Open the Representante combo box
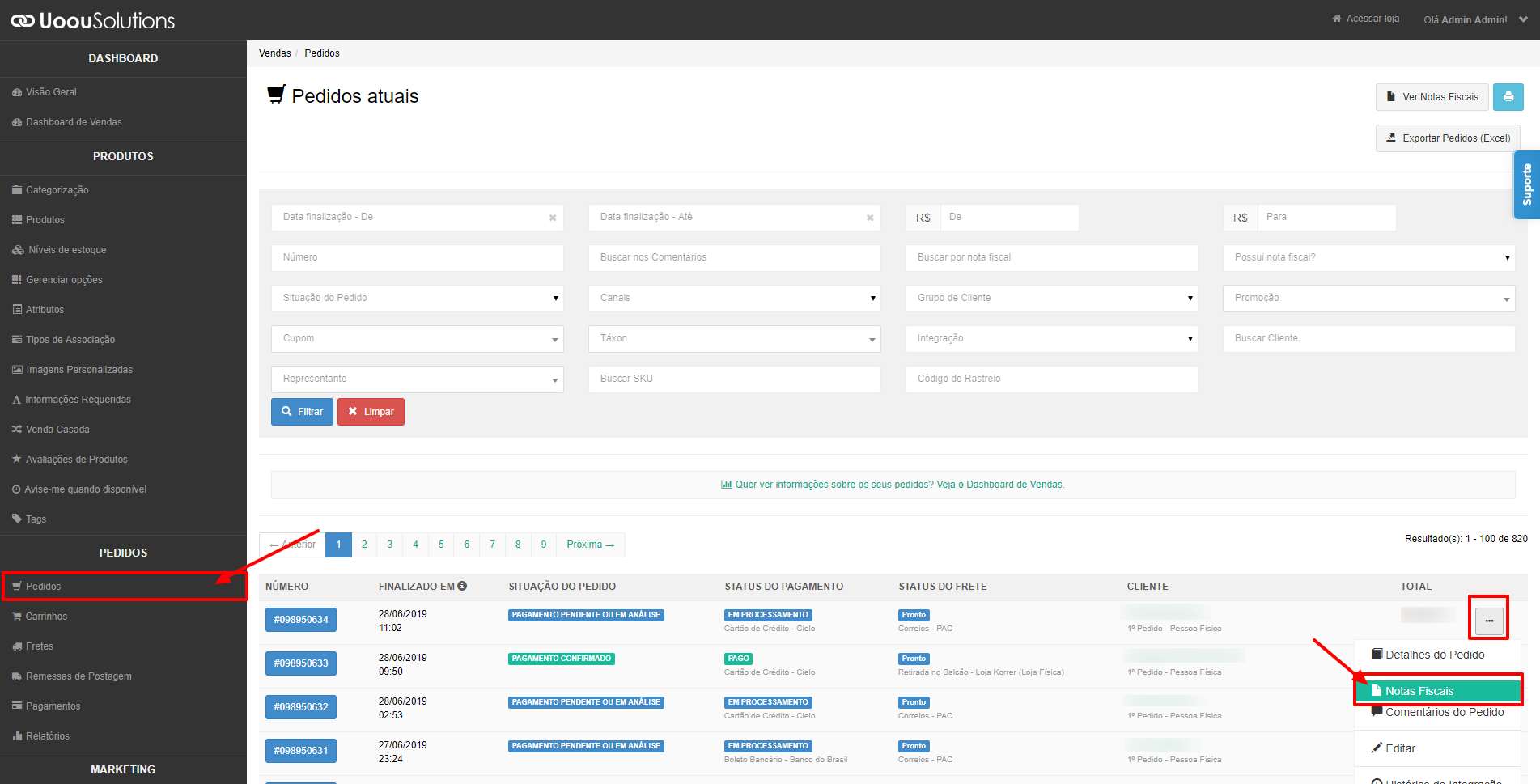The height and width of the screenshot is (784, 1540). pos(418,379)
